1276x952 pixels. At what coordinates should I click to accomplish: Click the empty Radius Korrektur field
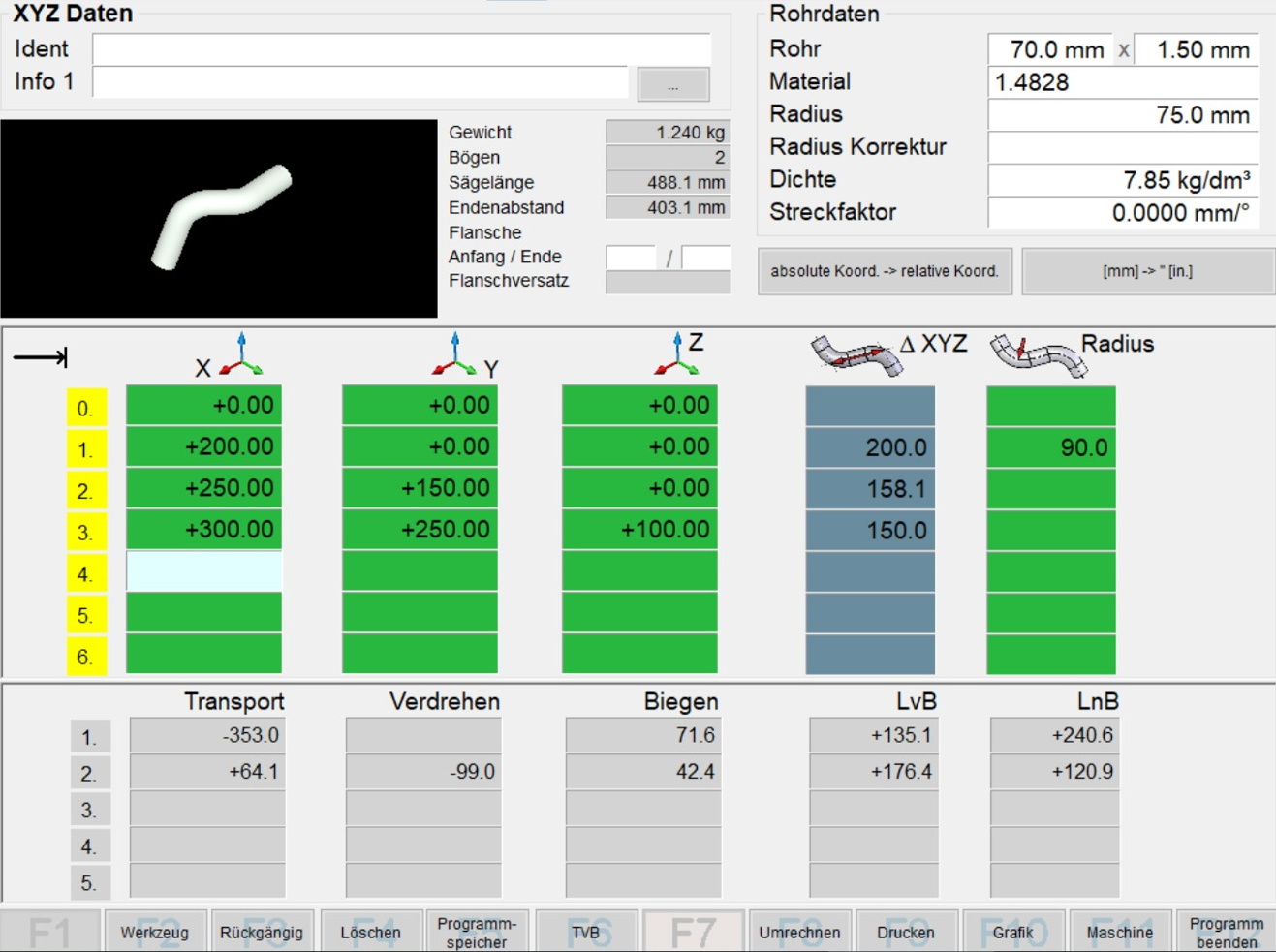(1123, 147)
